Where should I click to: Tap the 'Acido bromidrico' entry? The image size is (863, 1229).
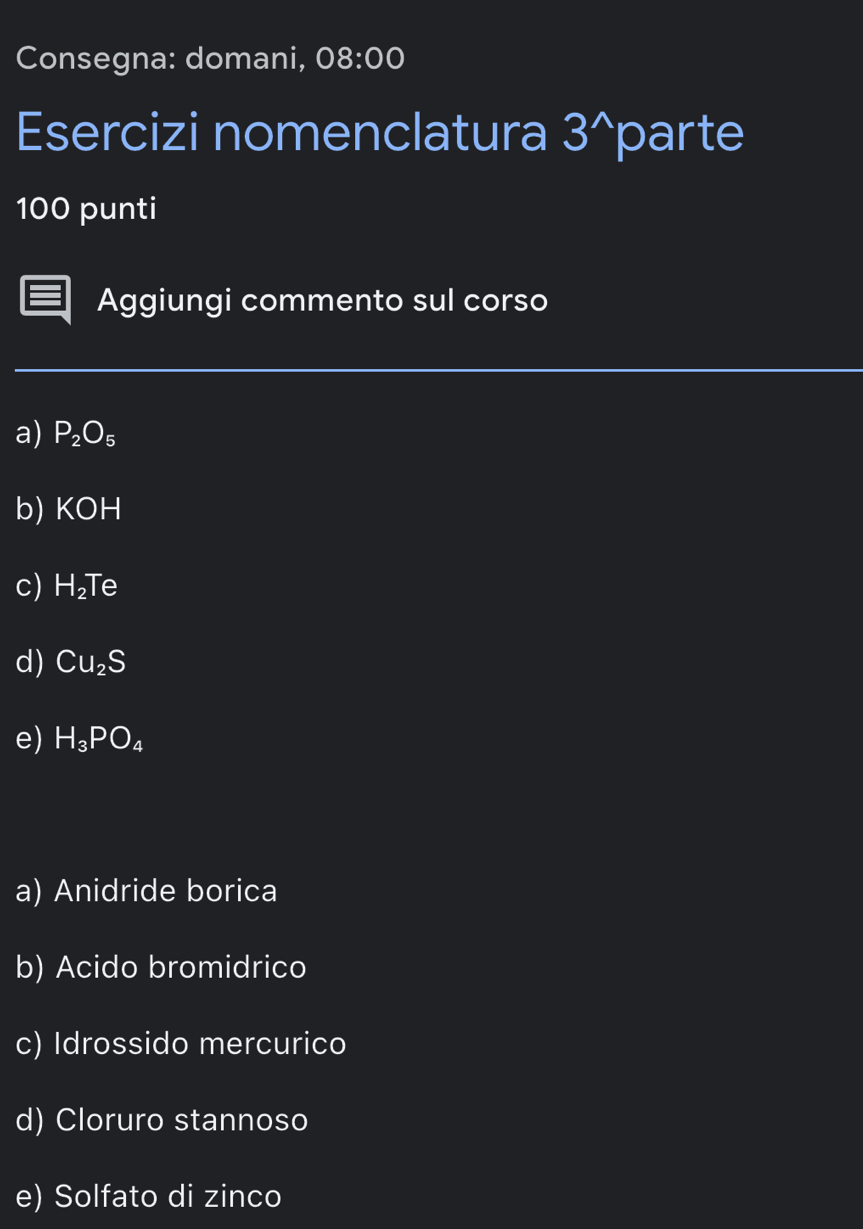(x=181, y=967)
